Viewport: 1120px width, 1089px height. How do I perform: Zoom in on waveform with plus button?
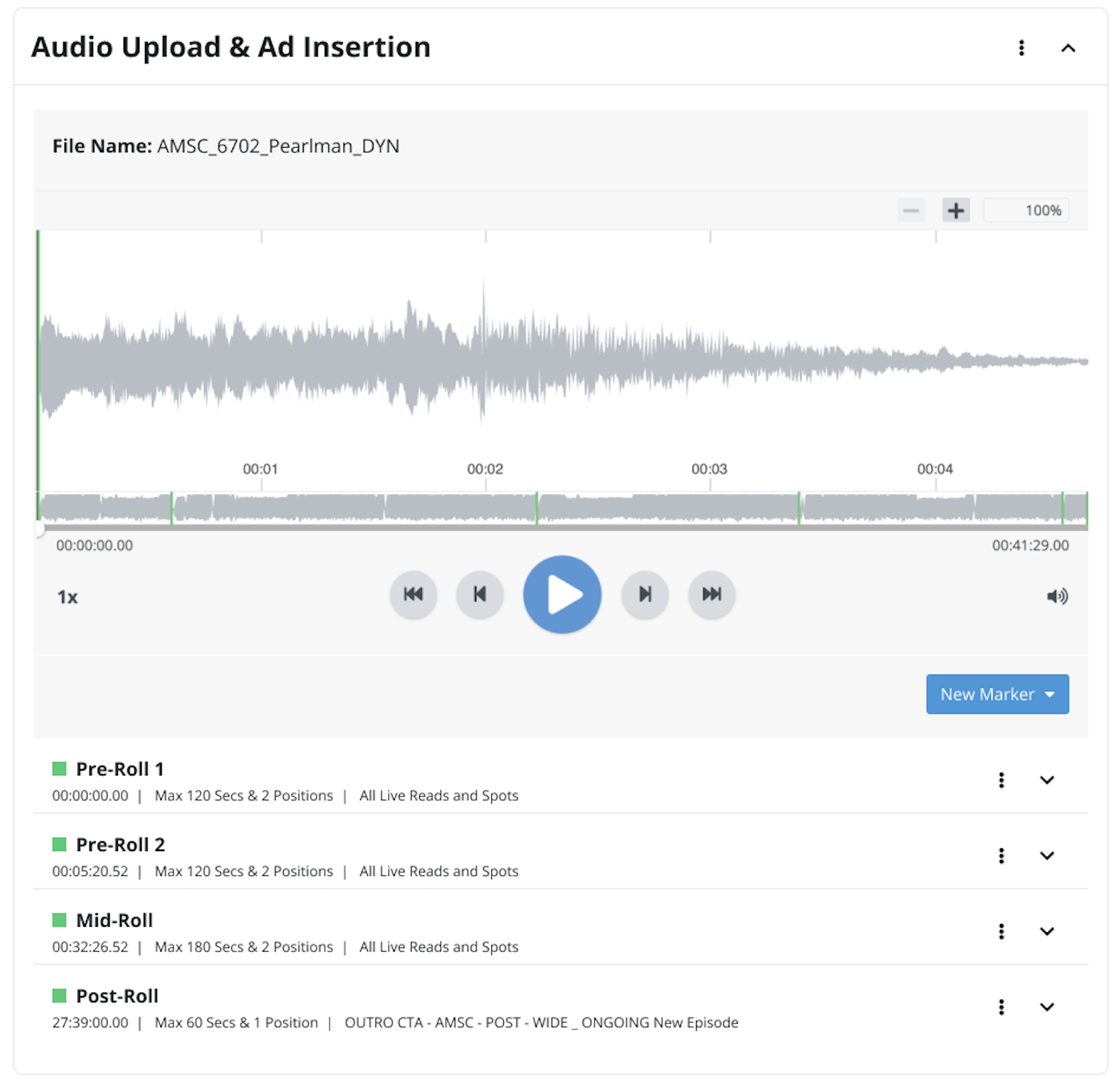(x=956, y=210)
